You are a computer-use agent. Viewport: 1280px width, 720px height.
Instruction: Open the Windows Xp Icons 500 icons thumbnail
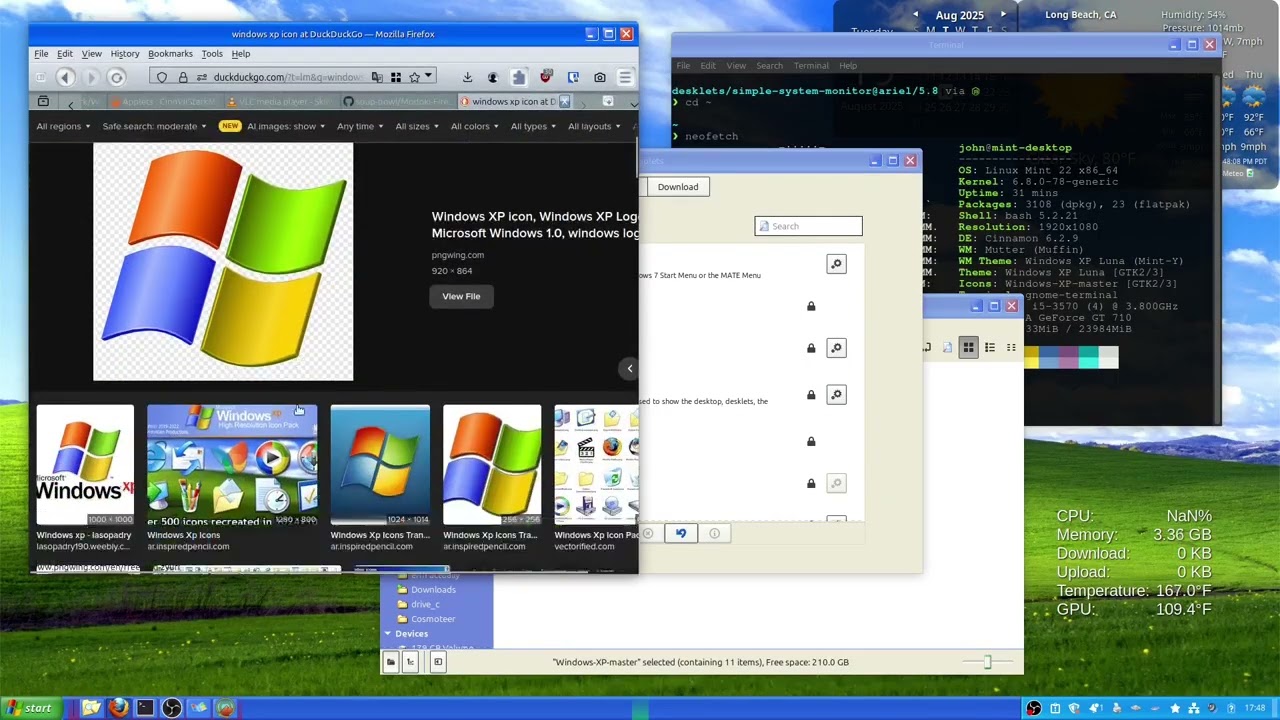pyautogui.click(x=232, y=465)
